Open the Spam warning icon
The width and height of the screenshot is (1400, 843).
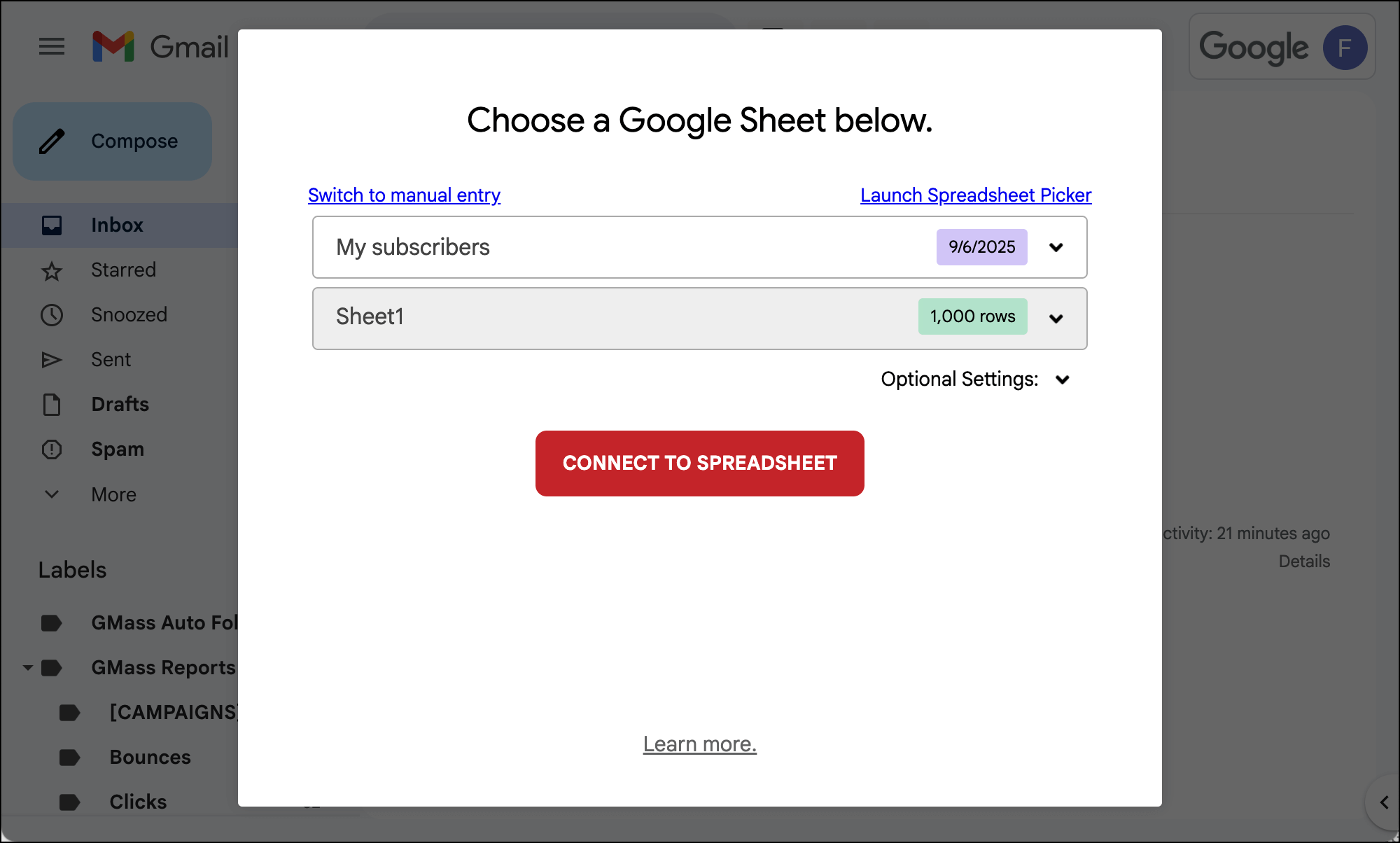52,450
